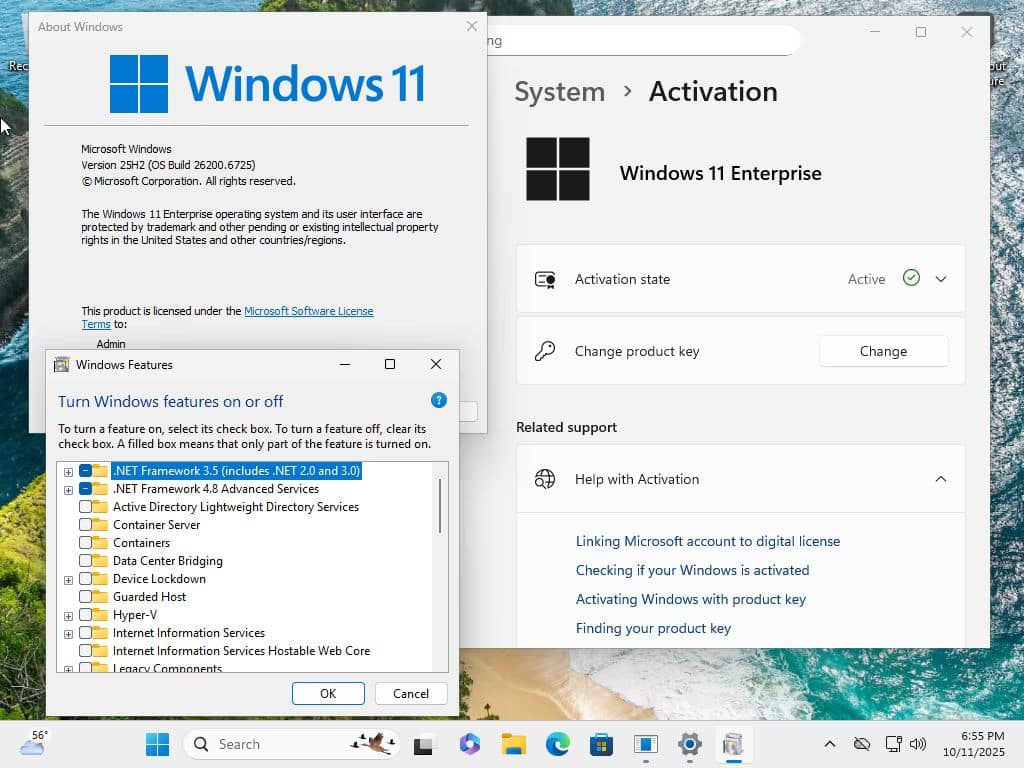This screenshot has width=1024, height=768.
Task: Open the Microsoft Software License Terms link
Action: point(308,311)
